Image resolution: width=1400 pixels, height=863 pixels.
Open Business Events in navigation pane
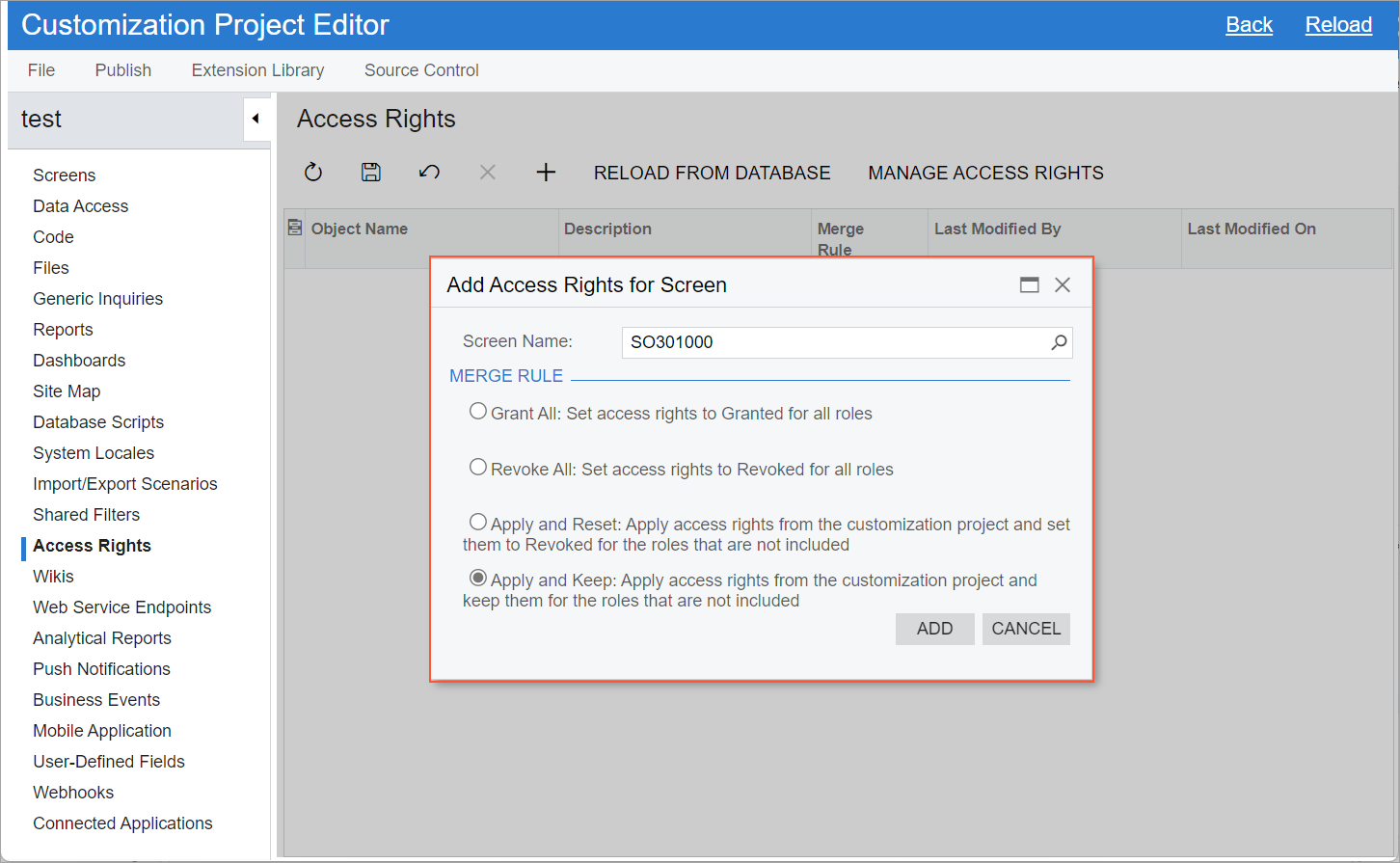coord(96,700)
